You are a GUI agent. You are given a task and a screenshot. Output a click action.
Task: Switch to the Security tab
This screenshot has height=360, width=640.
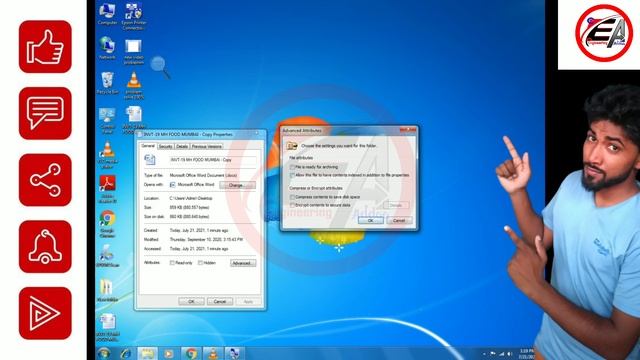click(x=165, y=146)
